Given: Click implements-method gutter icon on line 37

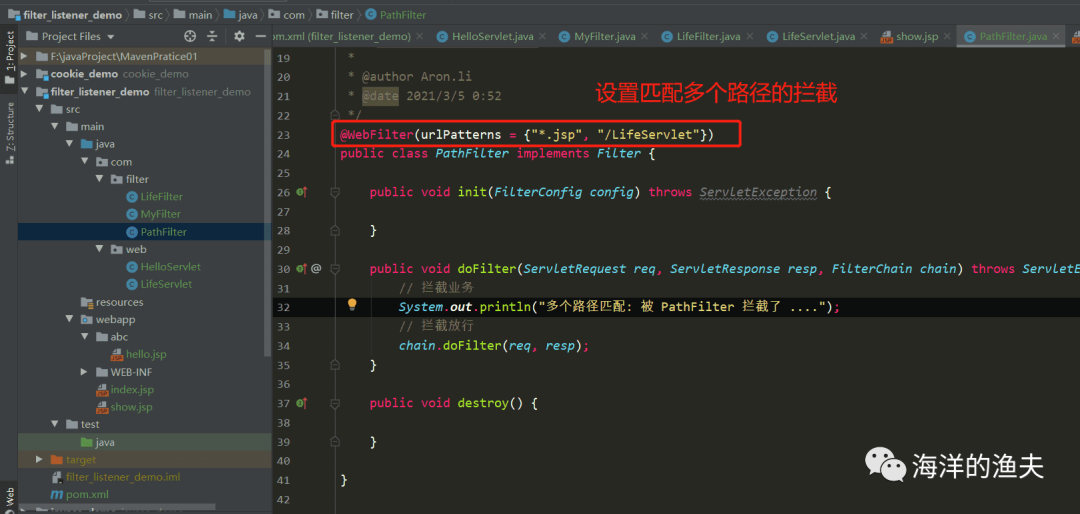Looking at the screenshot, I should [x=302, y=403].
